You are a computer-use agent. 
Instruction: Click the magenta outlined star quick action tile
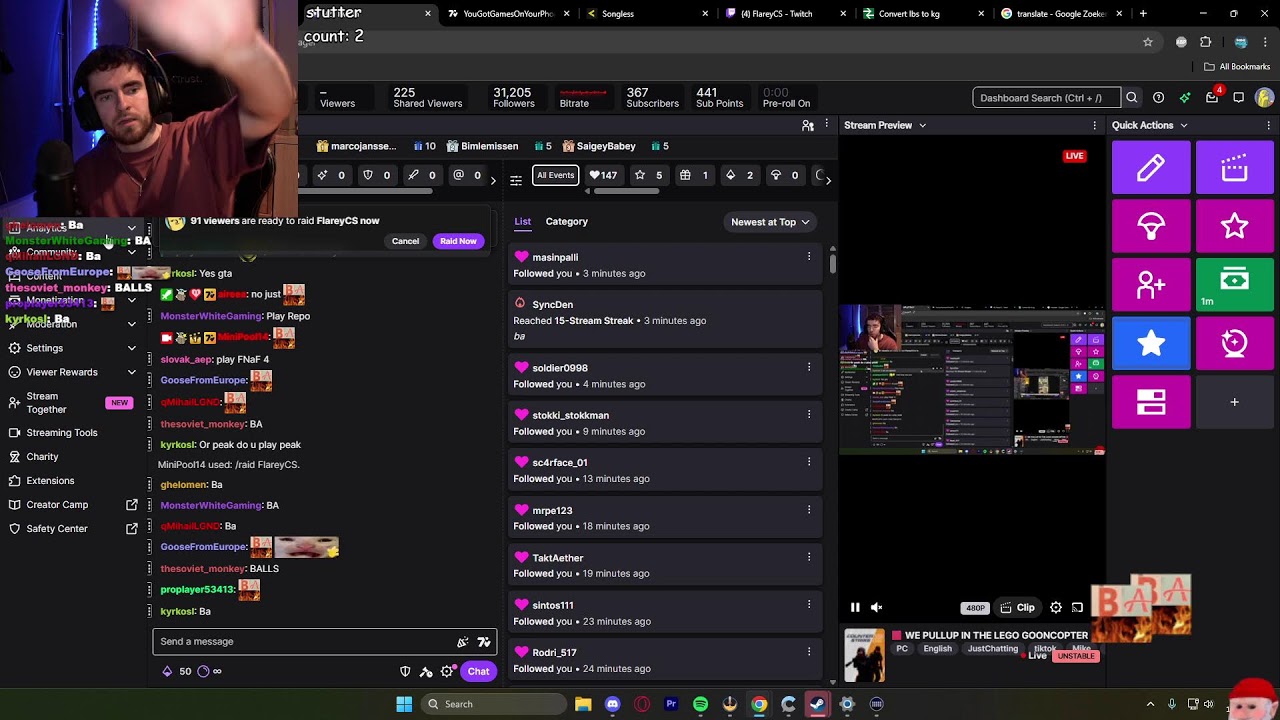pyautogui.click(x=1234, y=226)
